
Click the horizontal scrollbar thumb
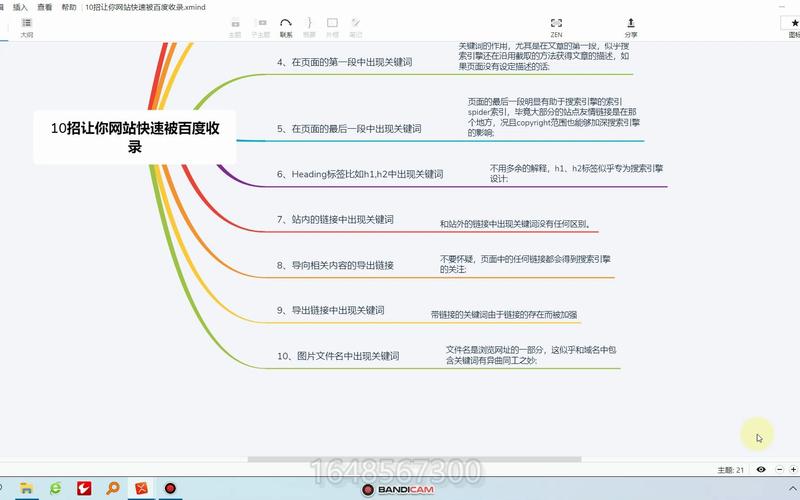[414, 459]
